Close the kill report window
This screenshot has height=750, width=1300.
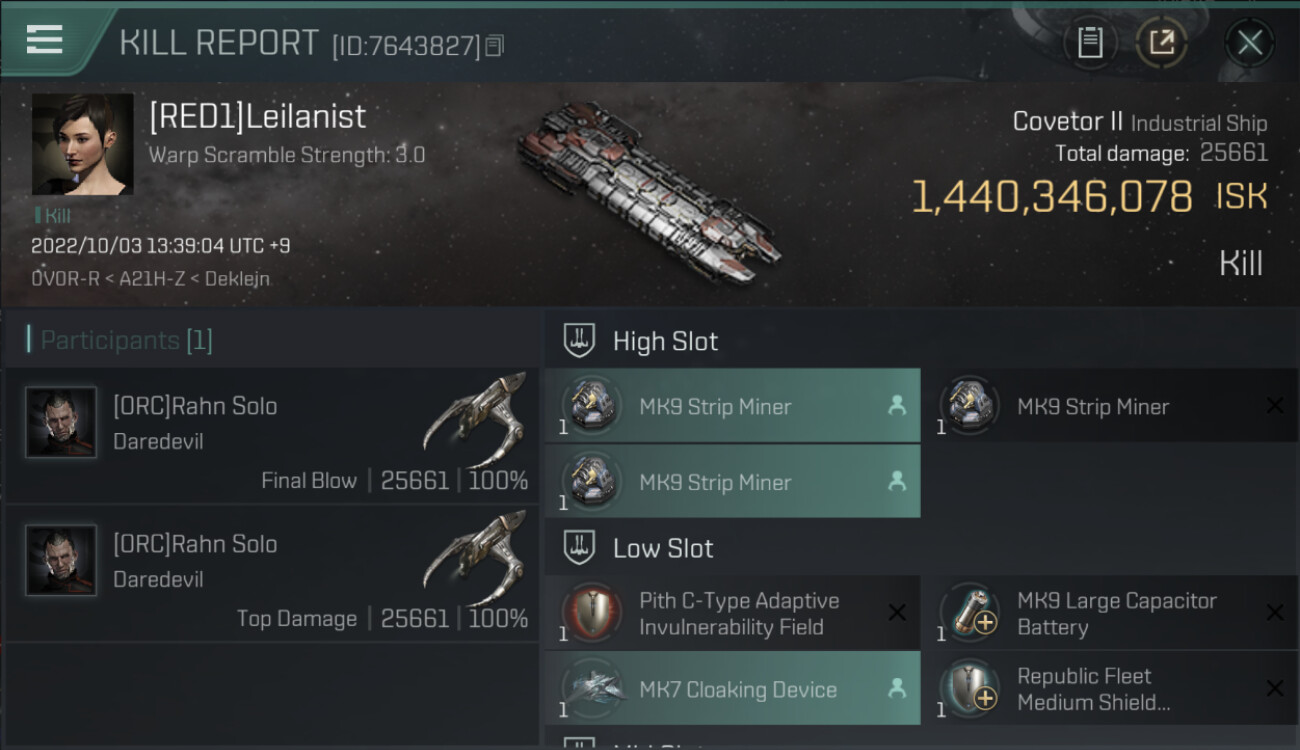click(1249, 42)
